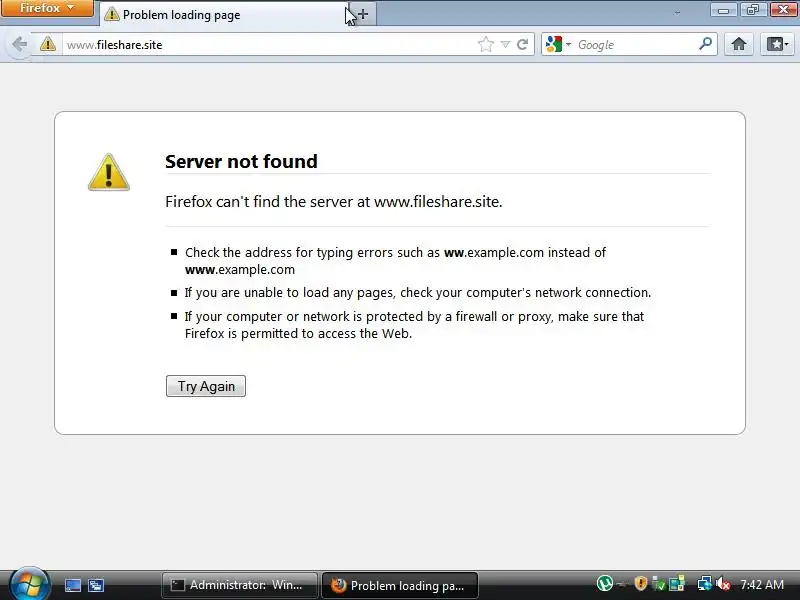
Task: Click into the Google search field
Action: pyautogui.click(x=636, y=45)
